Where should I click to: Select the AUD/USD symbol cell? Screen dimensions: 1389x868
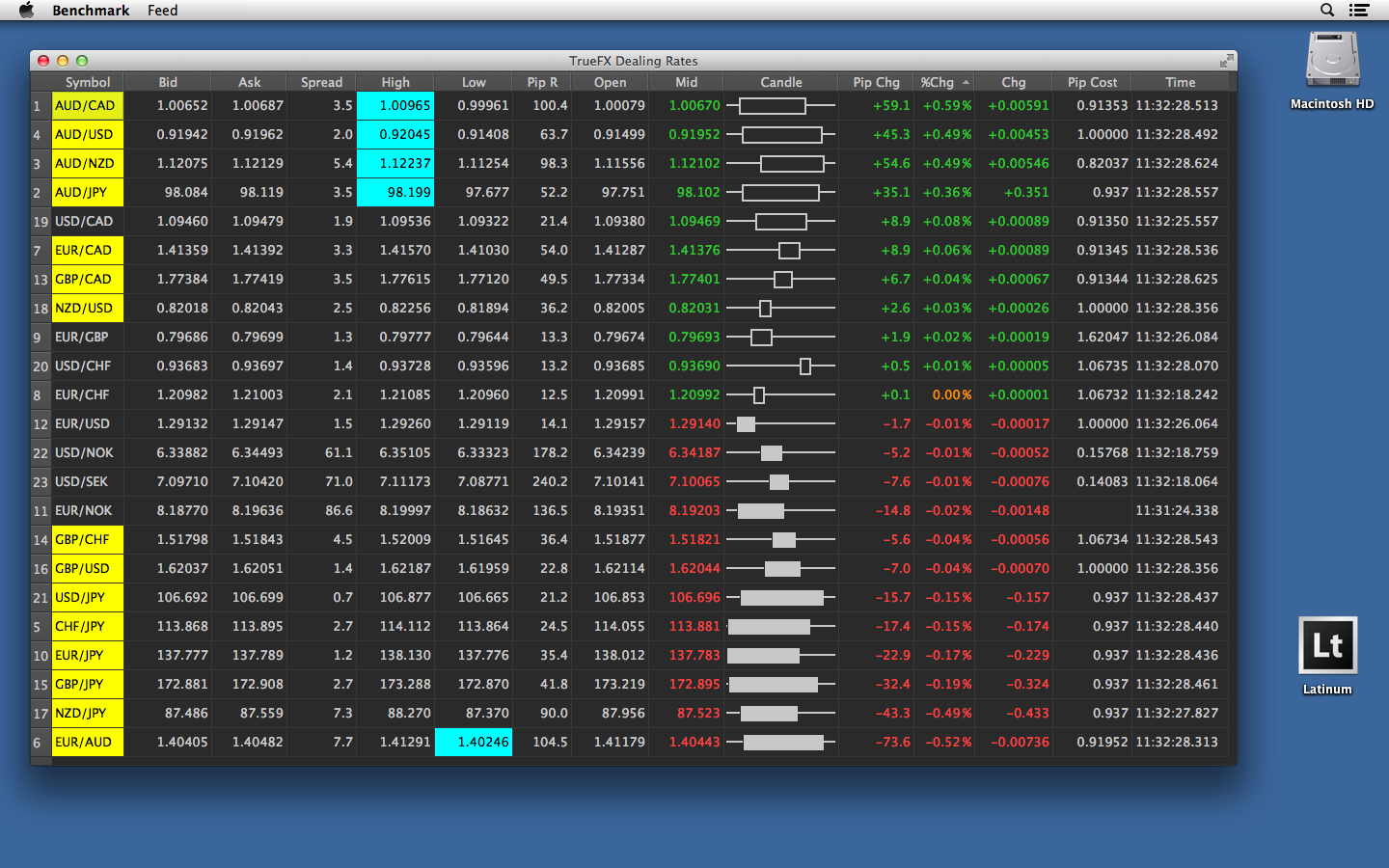click(88, 134)
